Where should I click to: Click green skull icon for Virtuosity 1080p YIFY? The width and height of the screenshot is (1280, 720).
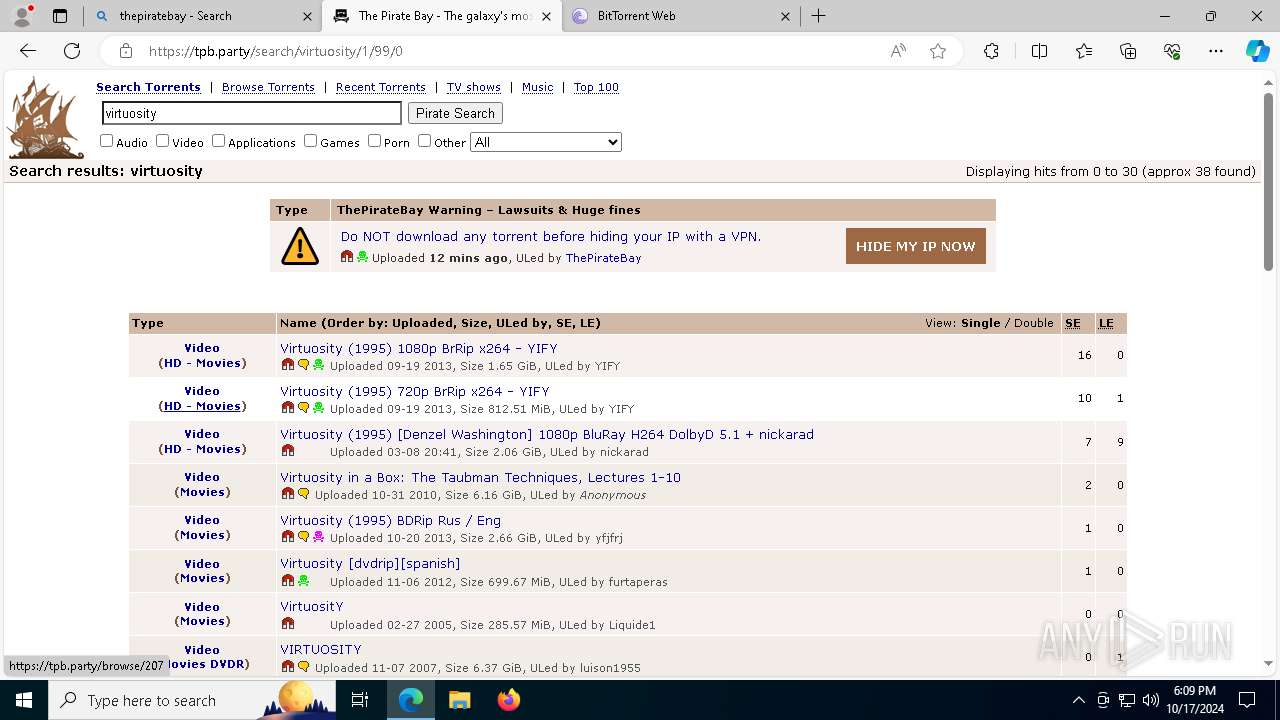pyautogui.click(x=318, y=365)
